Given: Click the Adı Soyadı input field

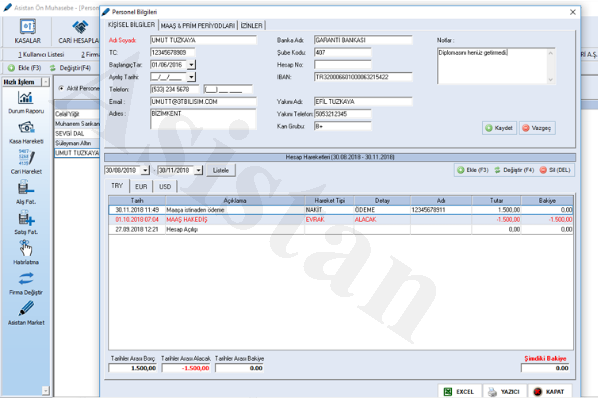Looking at the screenshot, I should [203, 40].
